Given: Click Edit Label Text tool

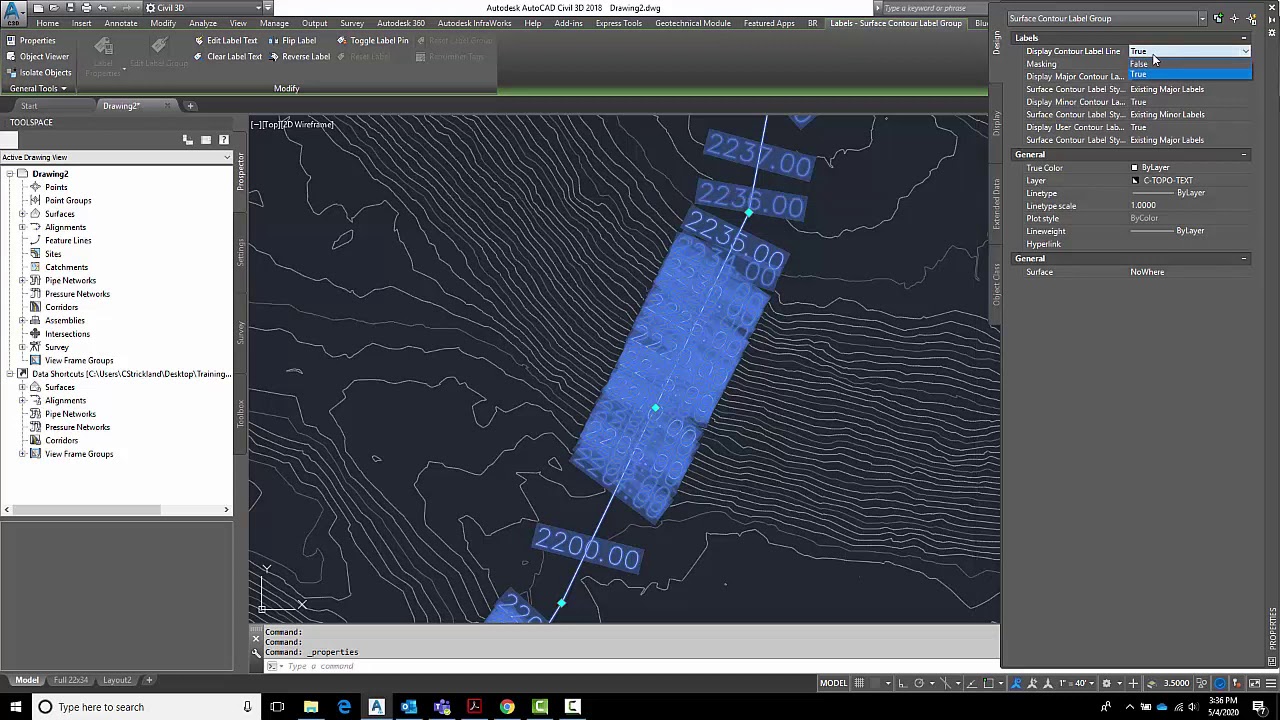Looking at the screenshot, I should pyautogui.click(x=225, y=40).
